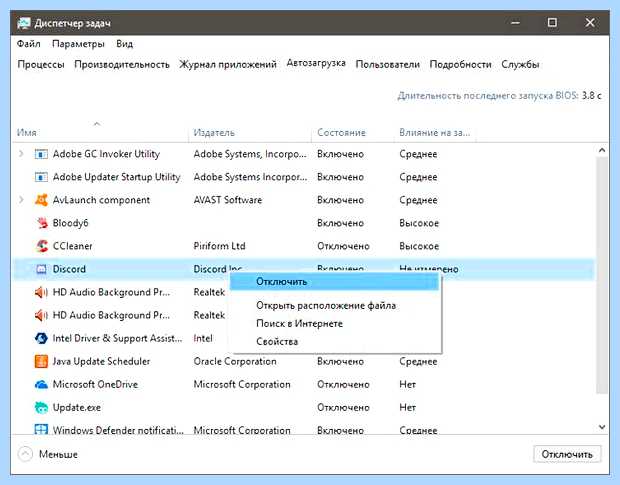The image size is (620, 485).
Task: Click Bloody6's Высокое impact cell
Action: tap(419, 223)
